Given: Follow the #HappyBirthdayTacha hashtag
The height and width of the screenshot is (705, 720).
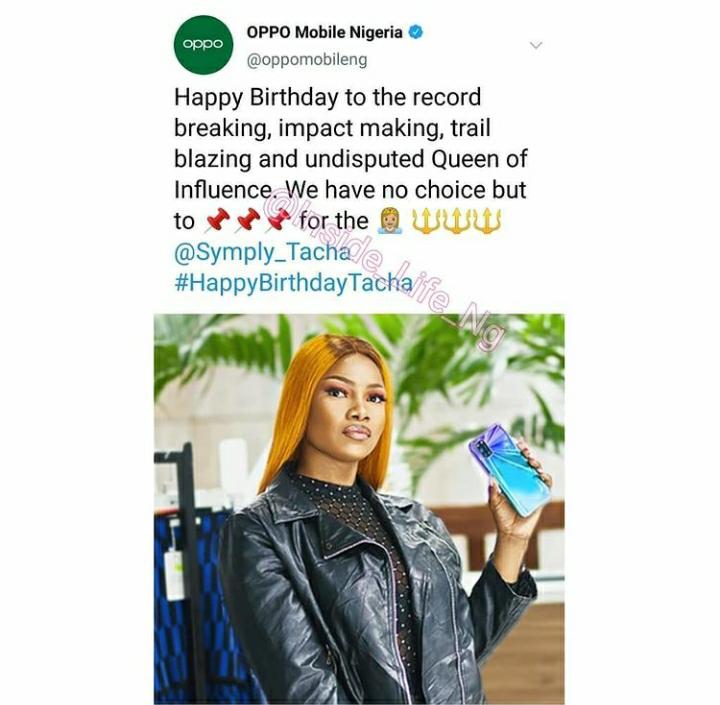Looking at the screenshot, I should pyautogui.click(x=293, y=283).
